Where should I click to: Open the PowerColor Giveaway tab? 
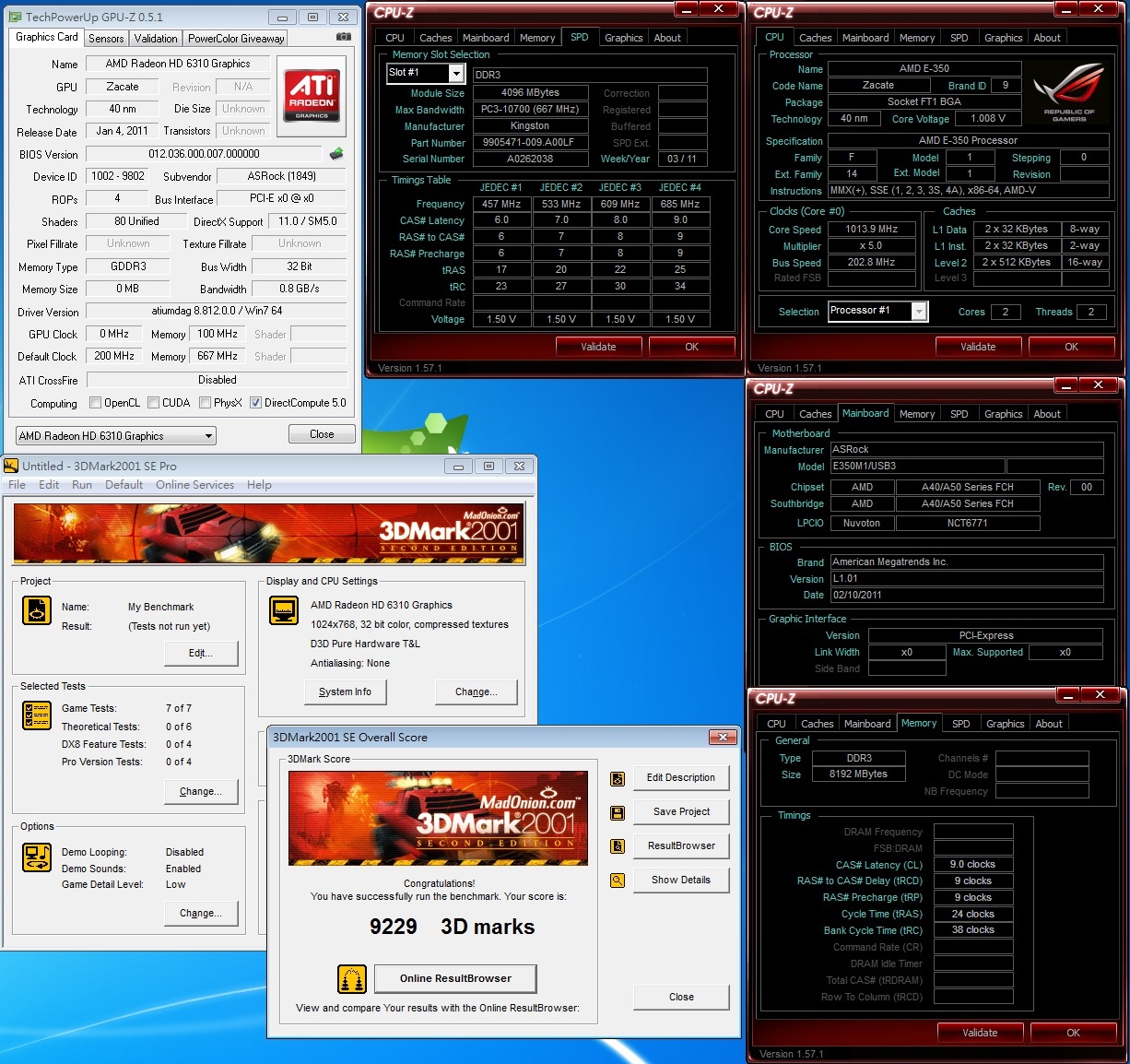(236, 39)
